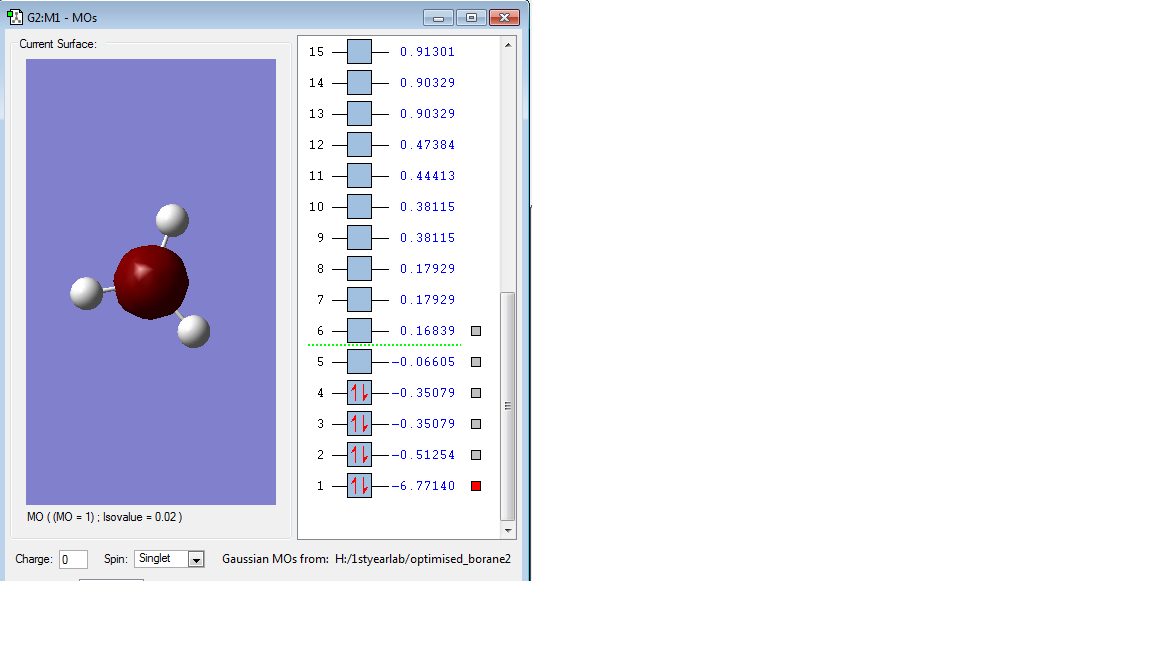Click energy value 0.44413

428,176
